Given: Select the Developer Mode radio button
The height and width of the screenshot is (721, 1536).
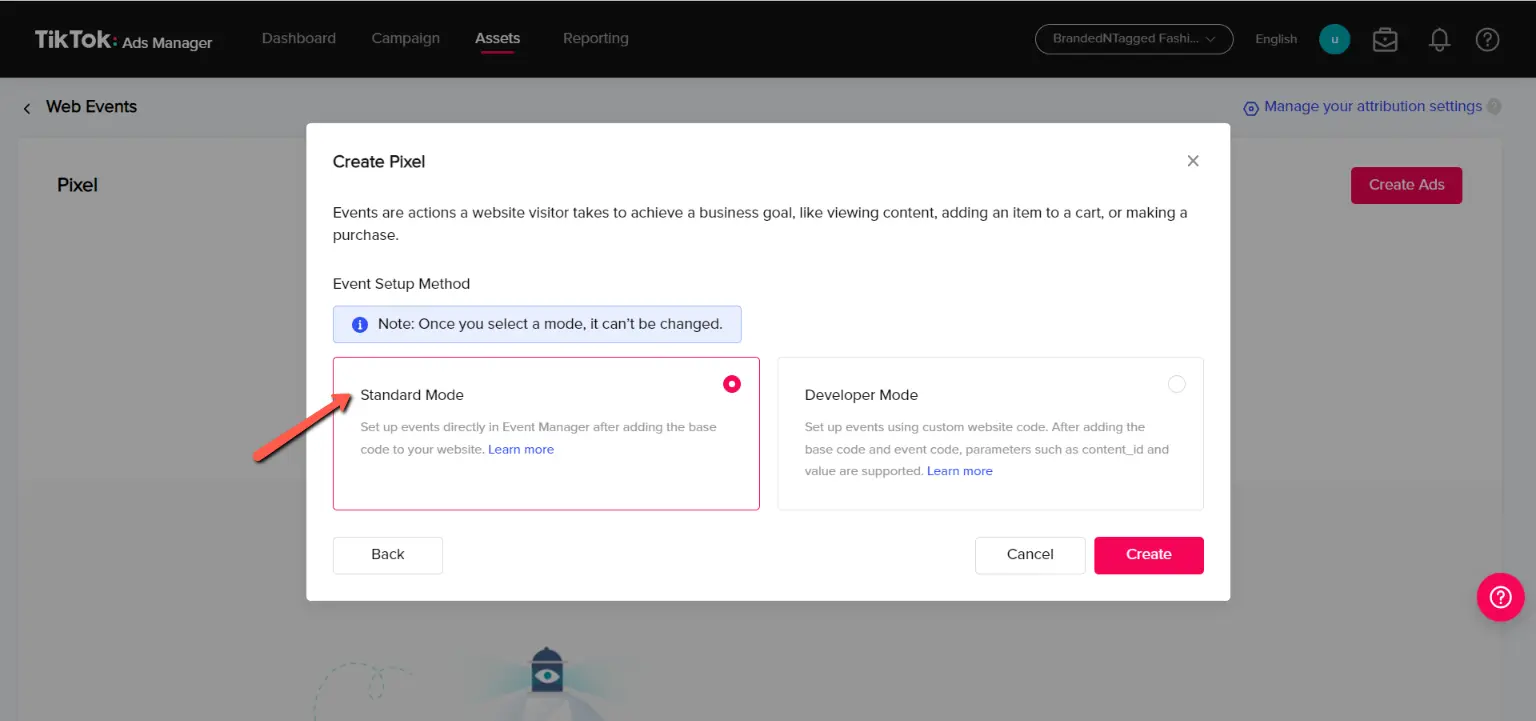Looking at the screenshot, I should [1177, 384].
